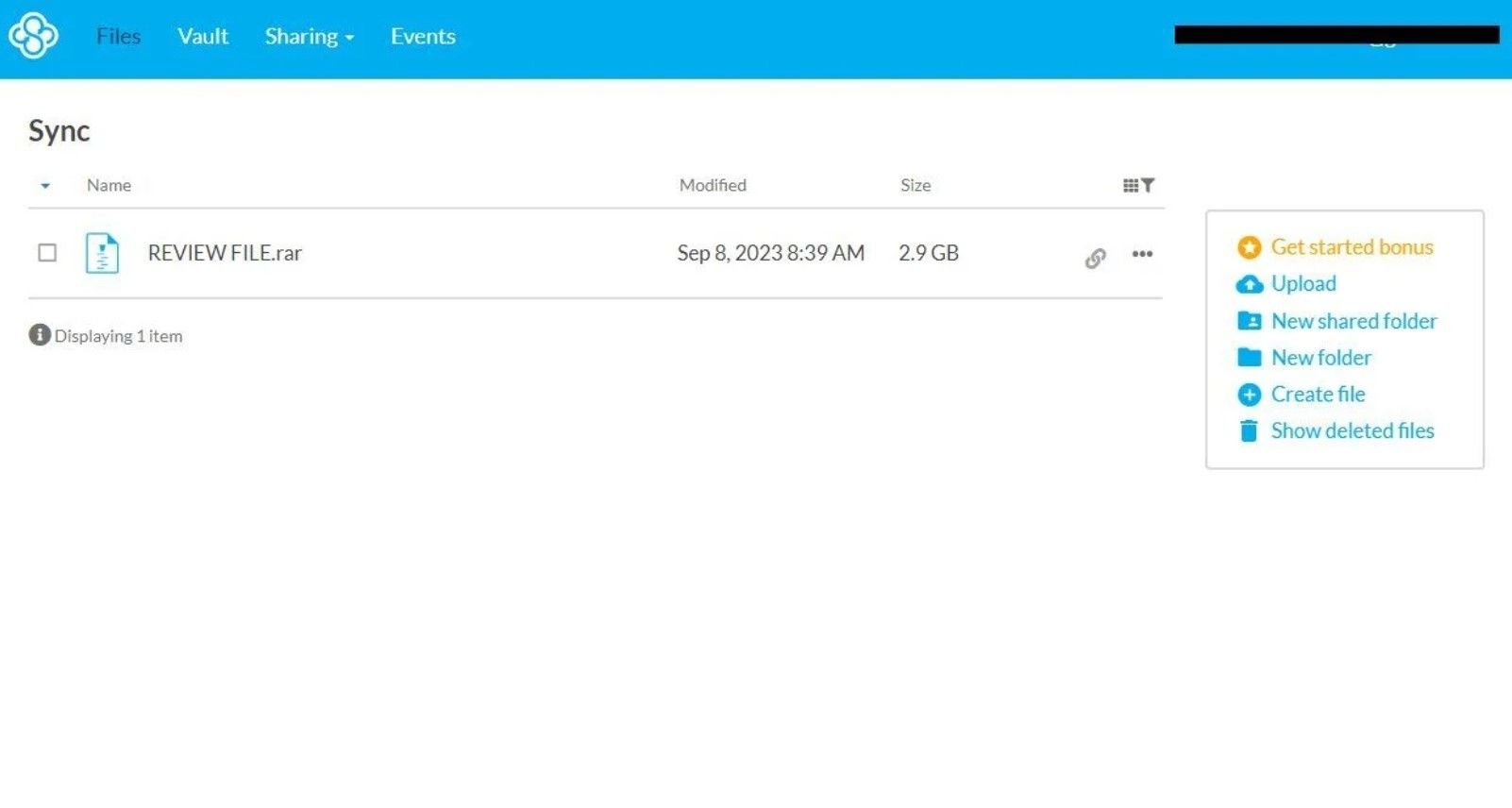This screenshot has height=808, width=1512.
Task: Click the Upload link
Action: tap(1303, 283)
